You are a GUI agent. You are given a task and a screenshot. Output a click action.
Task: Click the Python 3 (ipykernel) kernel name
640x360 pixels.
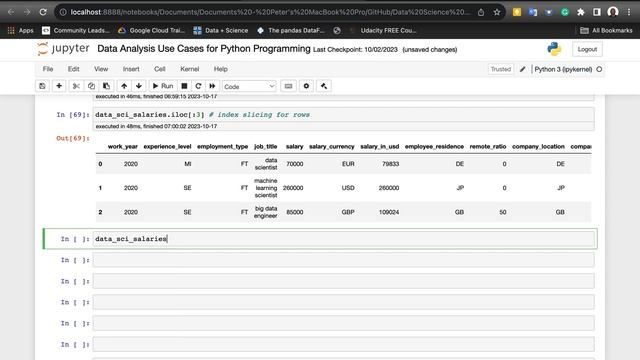pyautogui.click(x=563, y=69)
